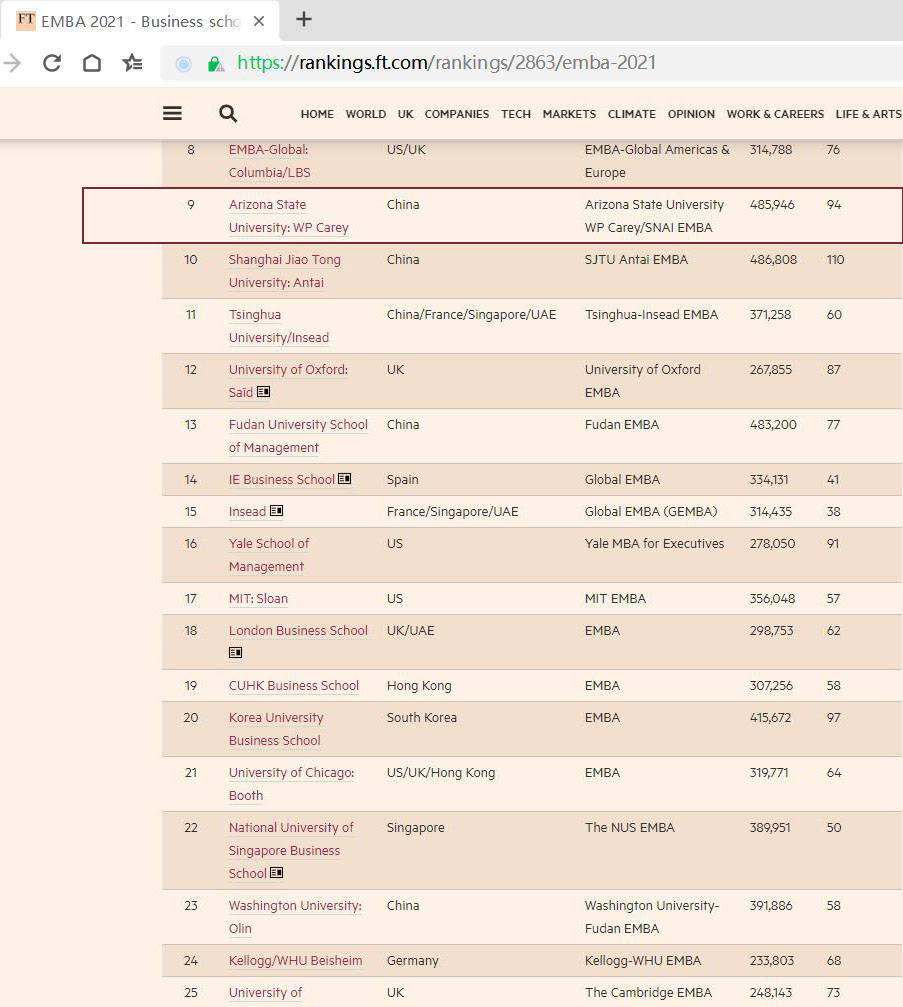The width and height of the screenshot is (903, 1007).
Task: Open the Insead school link
Action: 247,512
